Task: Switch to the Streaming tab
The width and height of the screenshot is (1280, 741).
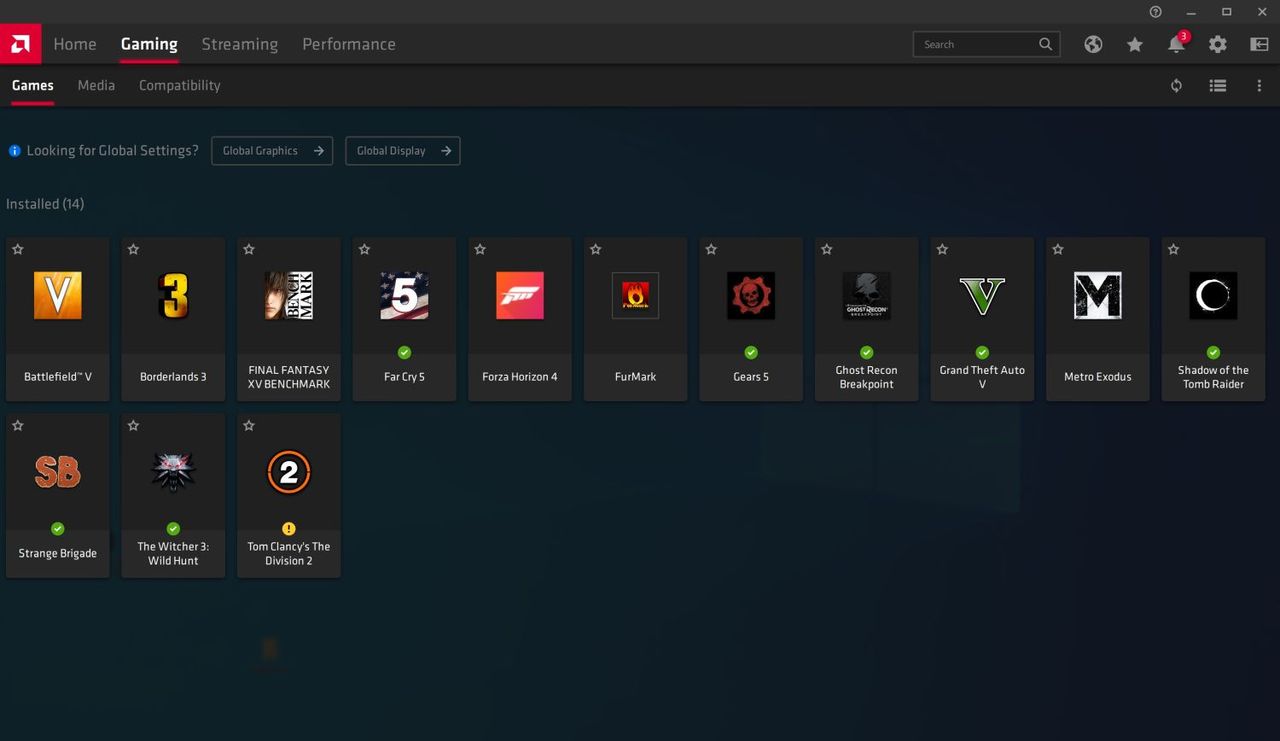Action: click(240, 44)
